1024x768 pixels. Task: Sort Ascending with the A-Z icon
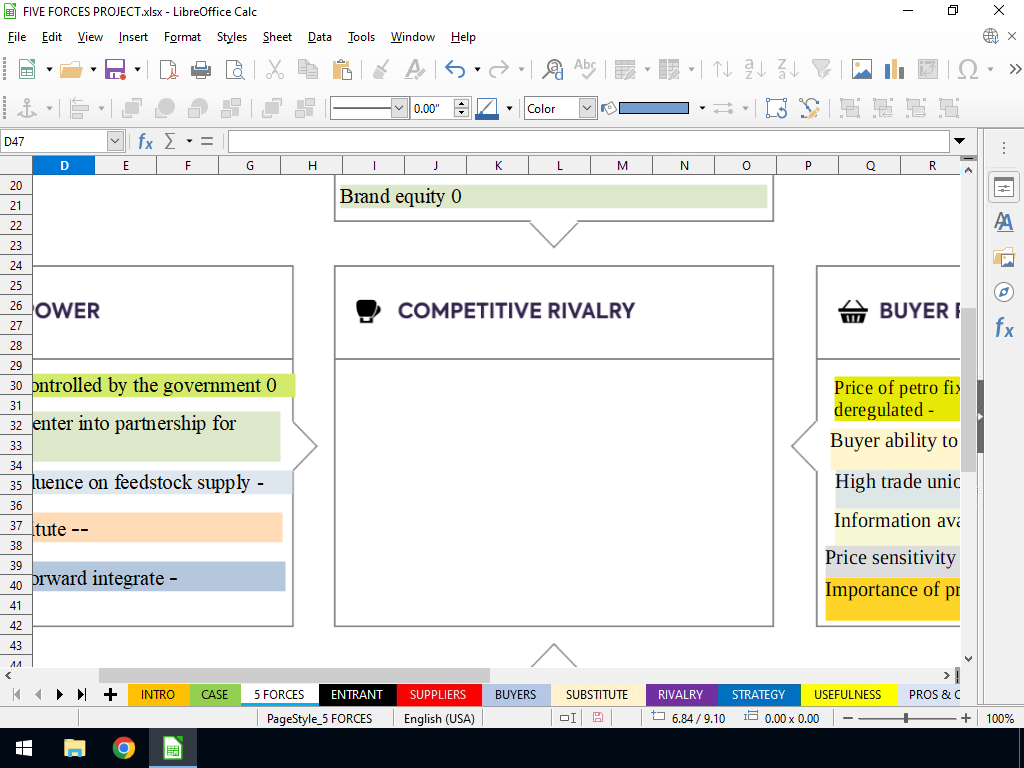[755, 69]
